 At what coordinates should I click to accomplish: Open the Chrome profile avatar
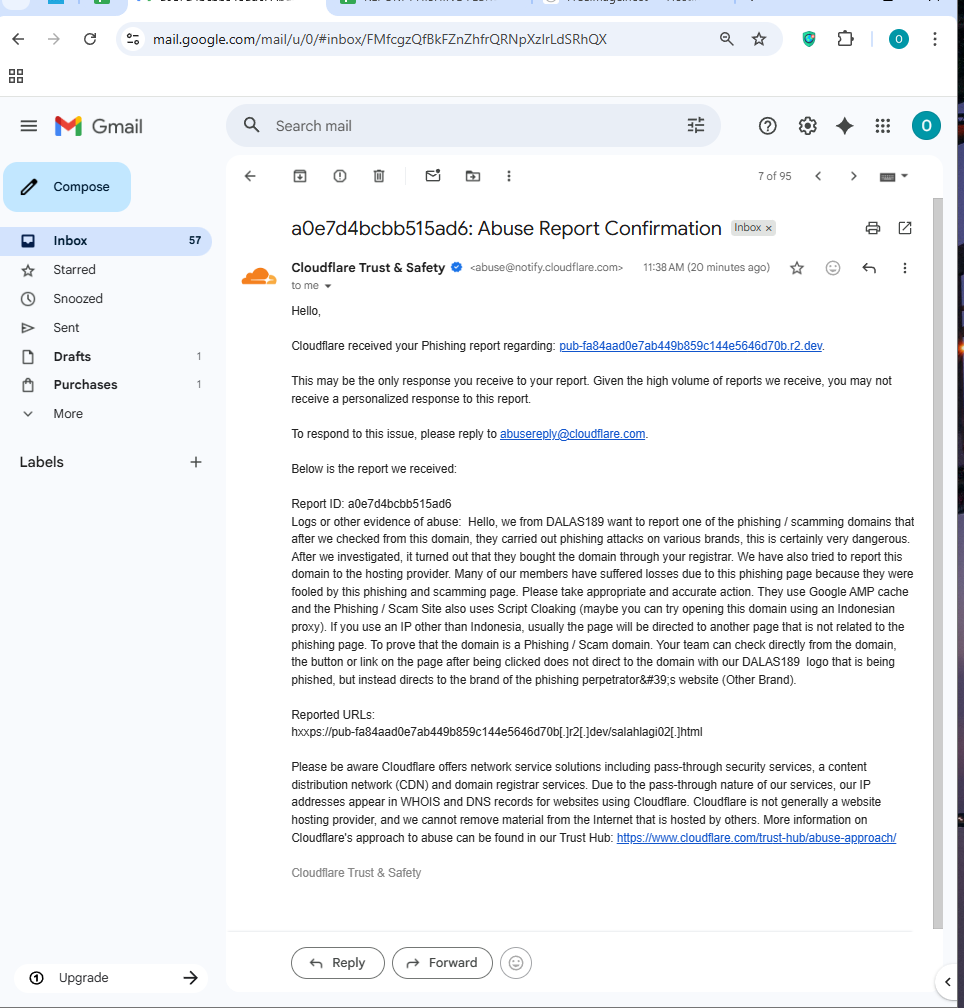pyautogui.click(x=898, y=39)
